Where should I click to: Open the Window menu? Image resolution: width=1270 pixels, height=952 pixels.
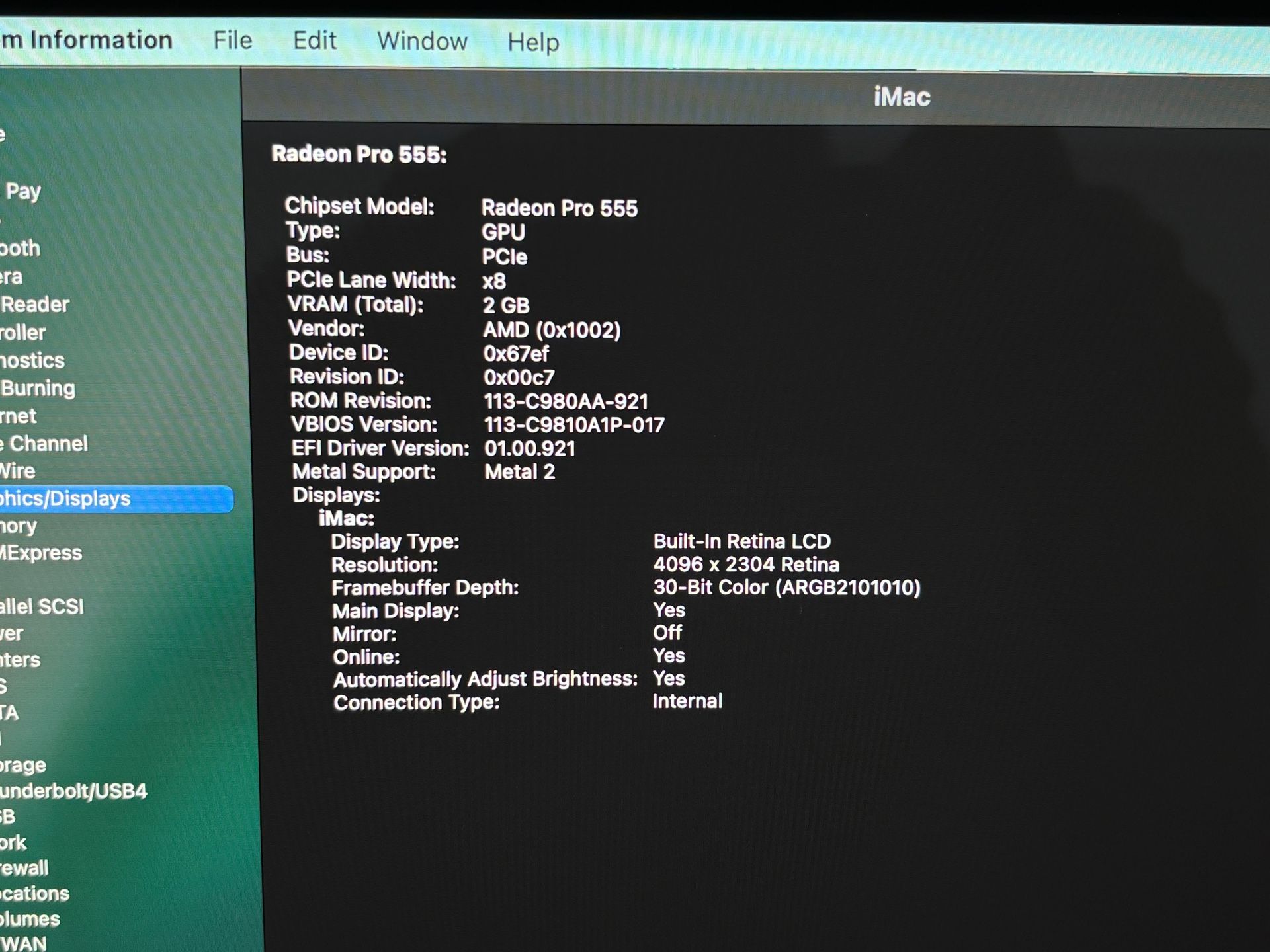pyautogui.click(x=422, y=42)
